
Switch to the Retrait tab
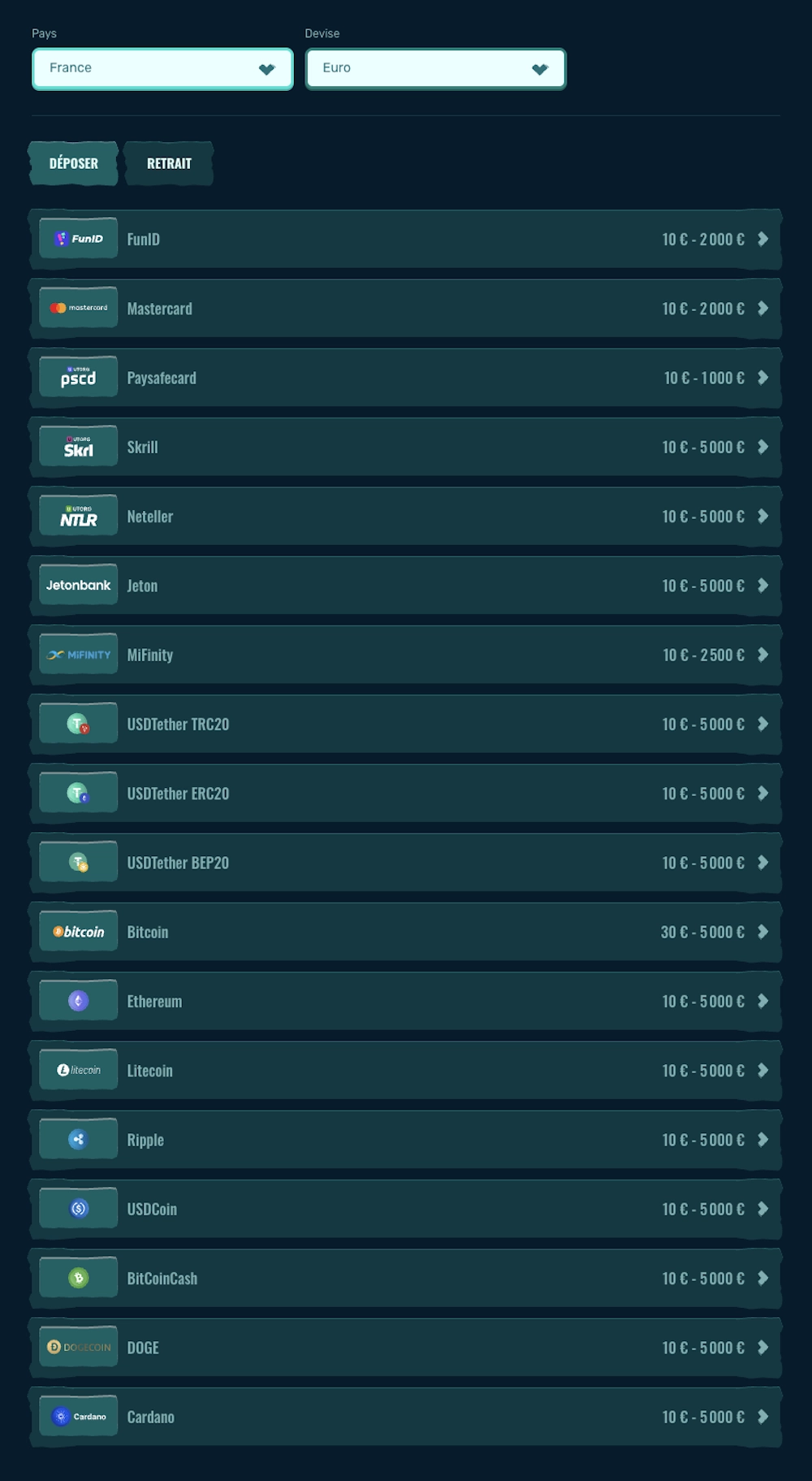[x=169, y=163]
